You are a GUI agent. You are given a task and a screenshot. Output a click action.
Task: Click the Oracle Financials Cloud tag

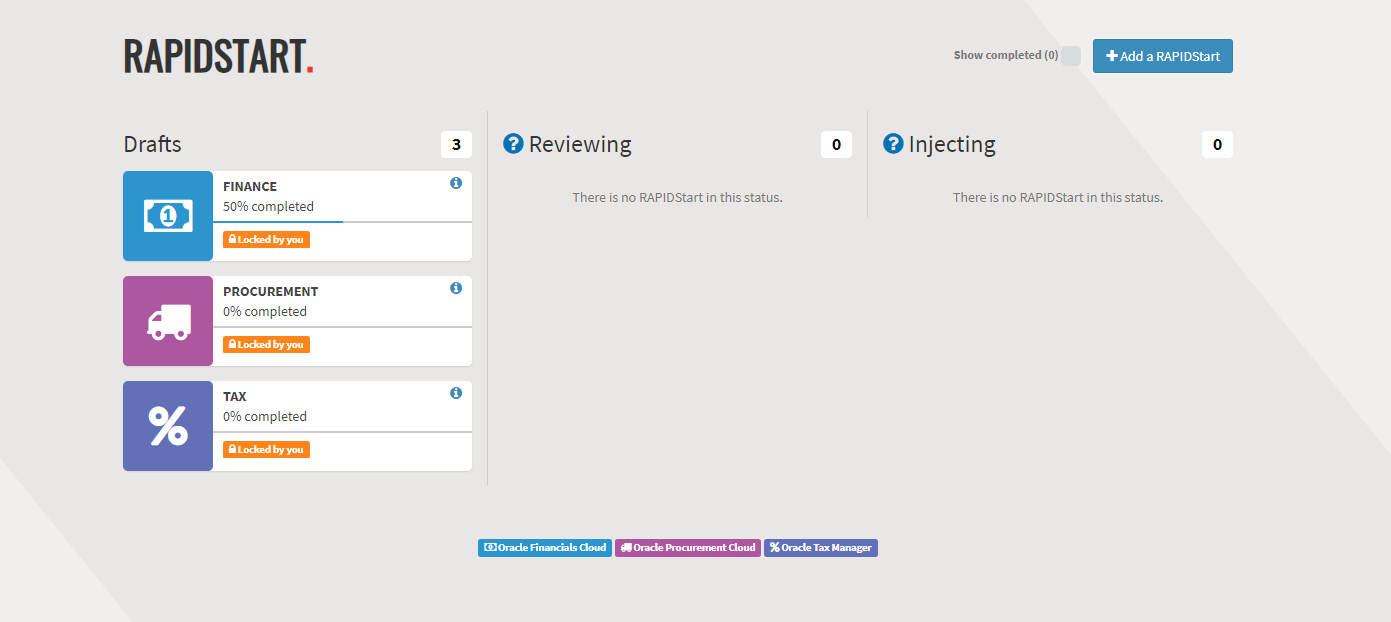click(544, 548)
